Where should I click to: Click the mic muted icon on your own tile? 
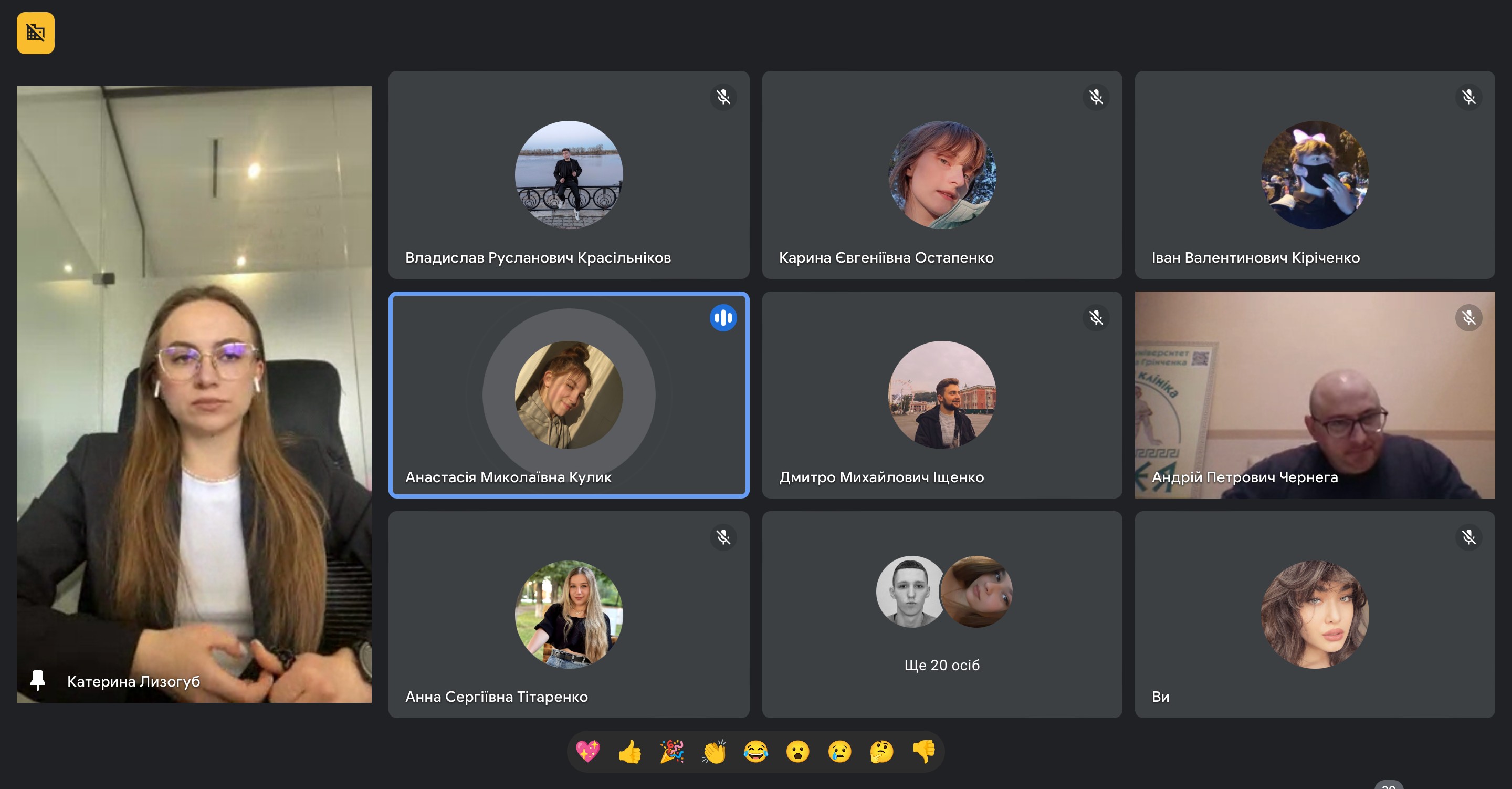click(x=1468, y=537)
